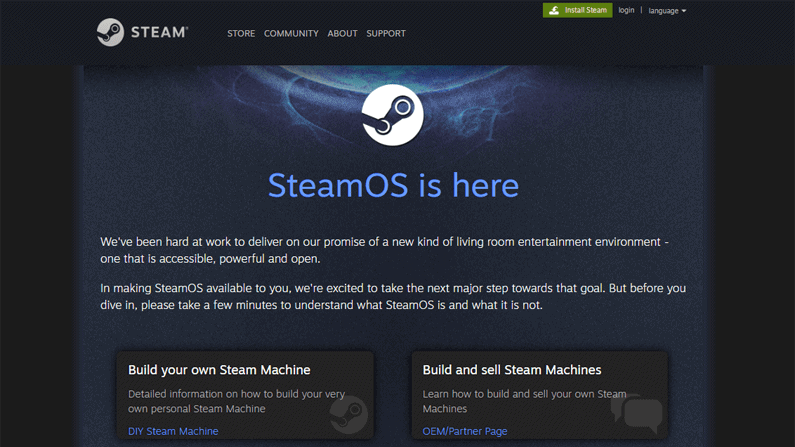This screenshot has height=447, width=795.
Task: Open the STORE menu
Action: click(x=241, y=33)
